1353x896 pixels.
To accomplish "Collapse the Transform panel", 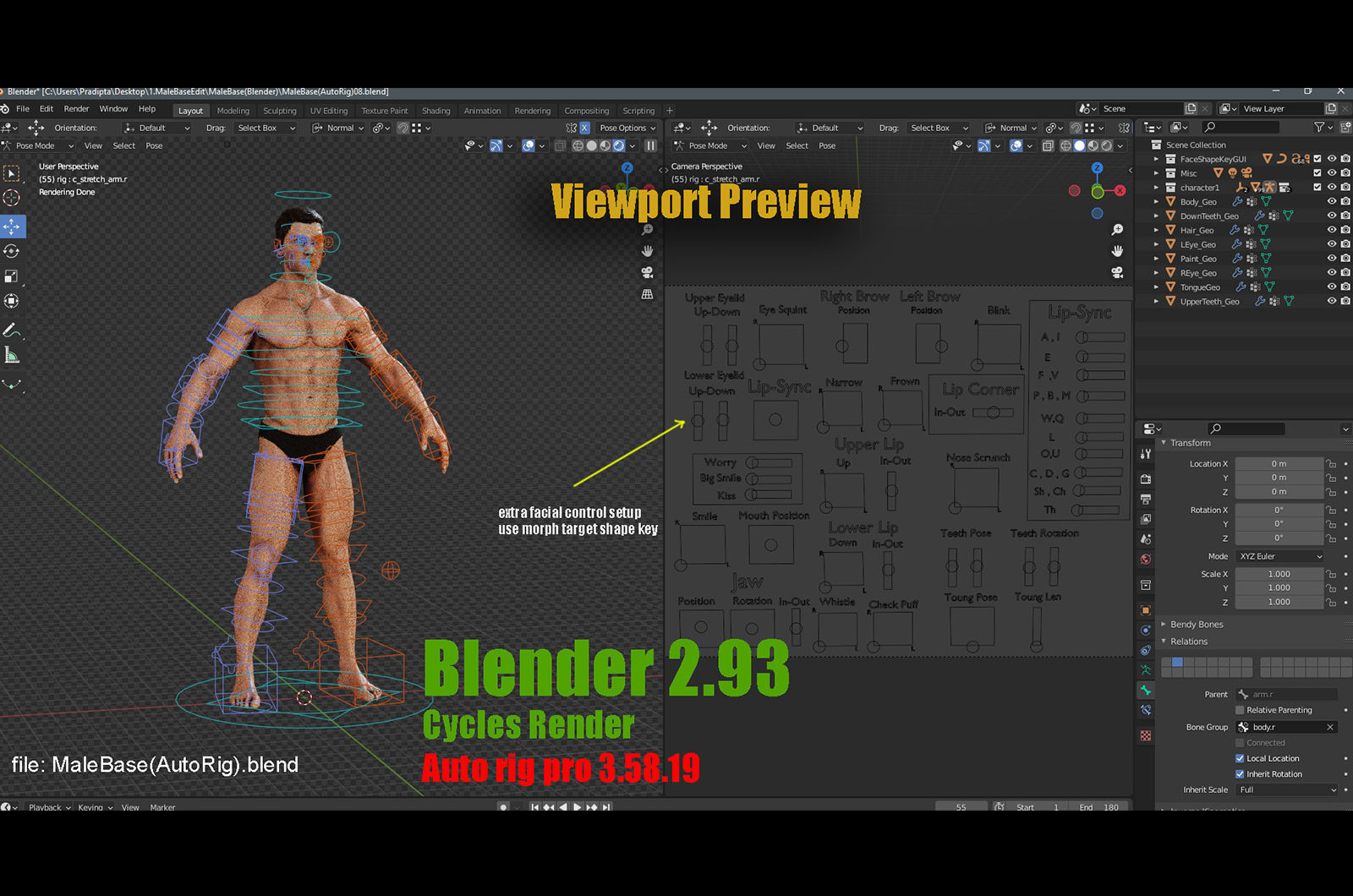I will coord(1164,443).
